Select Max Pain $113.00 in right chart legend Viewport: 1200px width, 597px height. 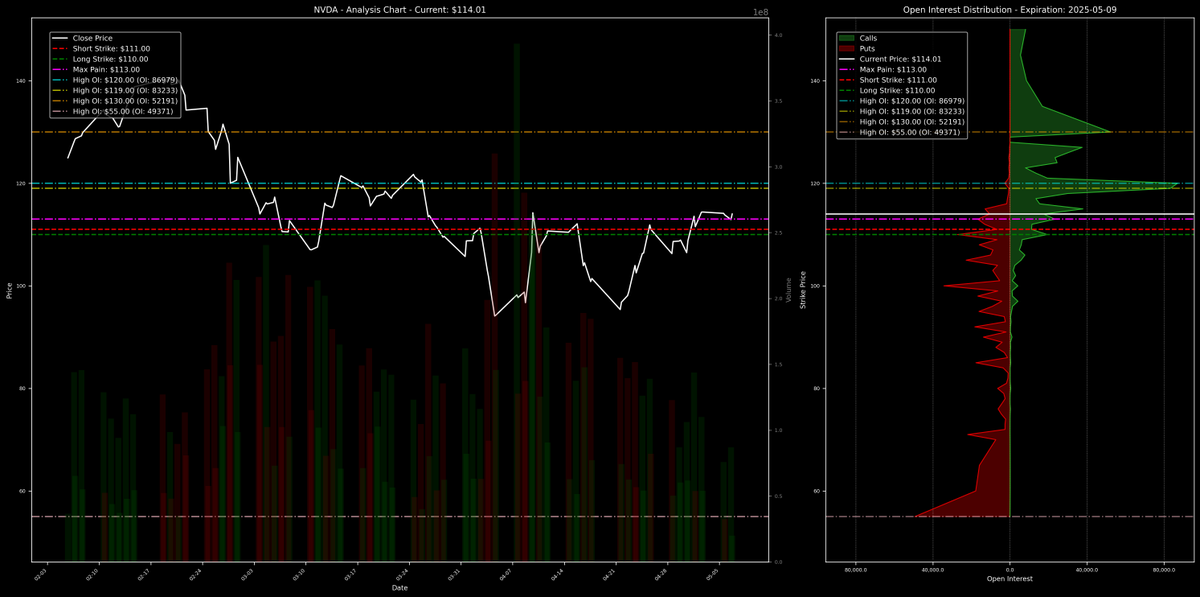883,69
